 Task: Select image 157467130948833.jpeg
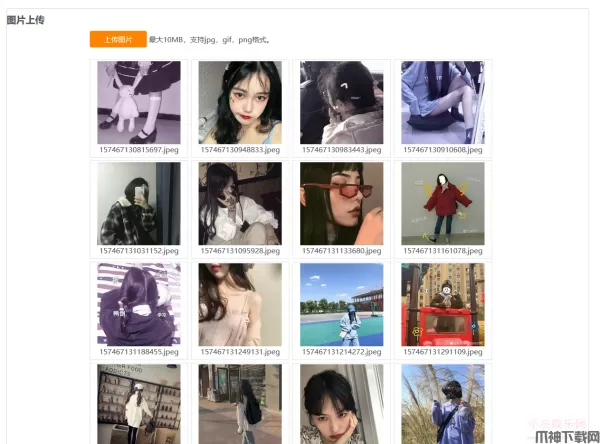point(240,103)
